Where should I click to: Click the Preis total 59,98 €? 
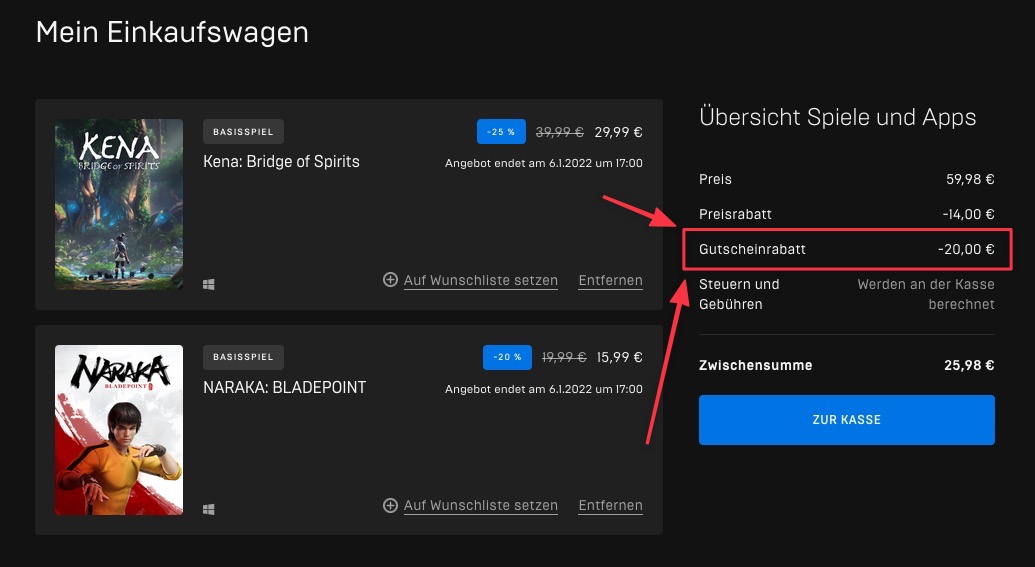pos(970,179)
